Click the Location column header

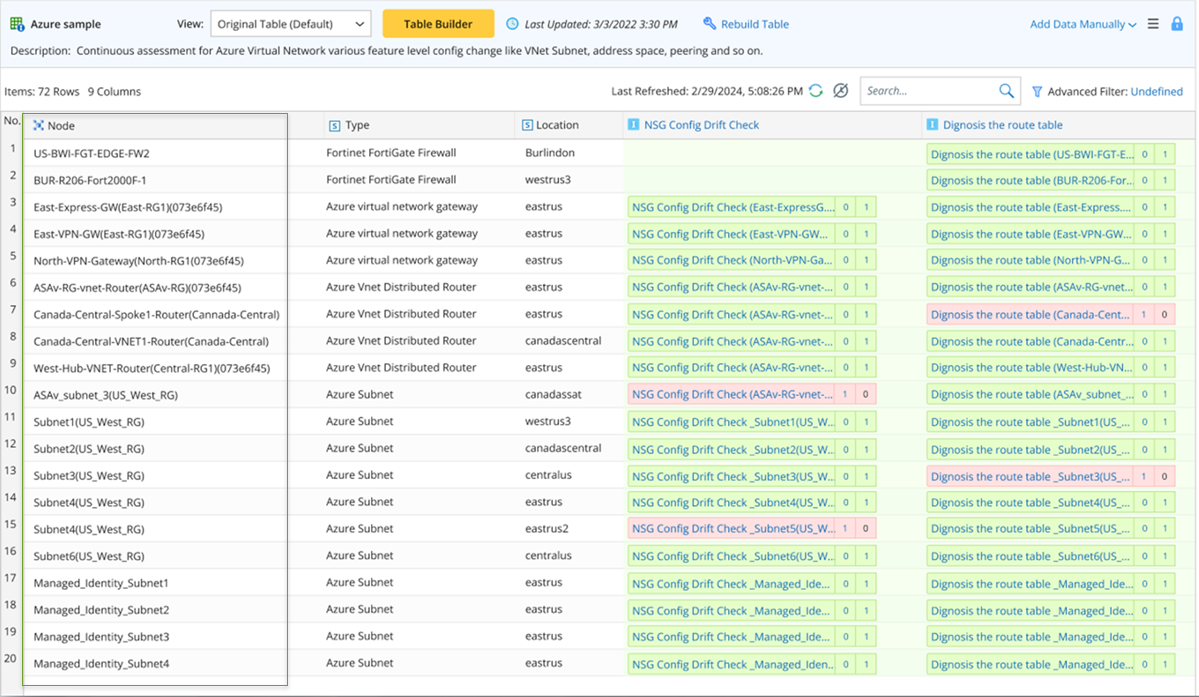557,125
